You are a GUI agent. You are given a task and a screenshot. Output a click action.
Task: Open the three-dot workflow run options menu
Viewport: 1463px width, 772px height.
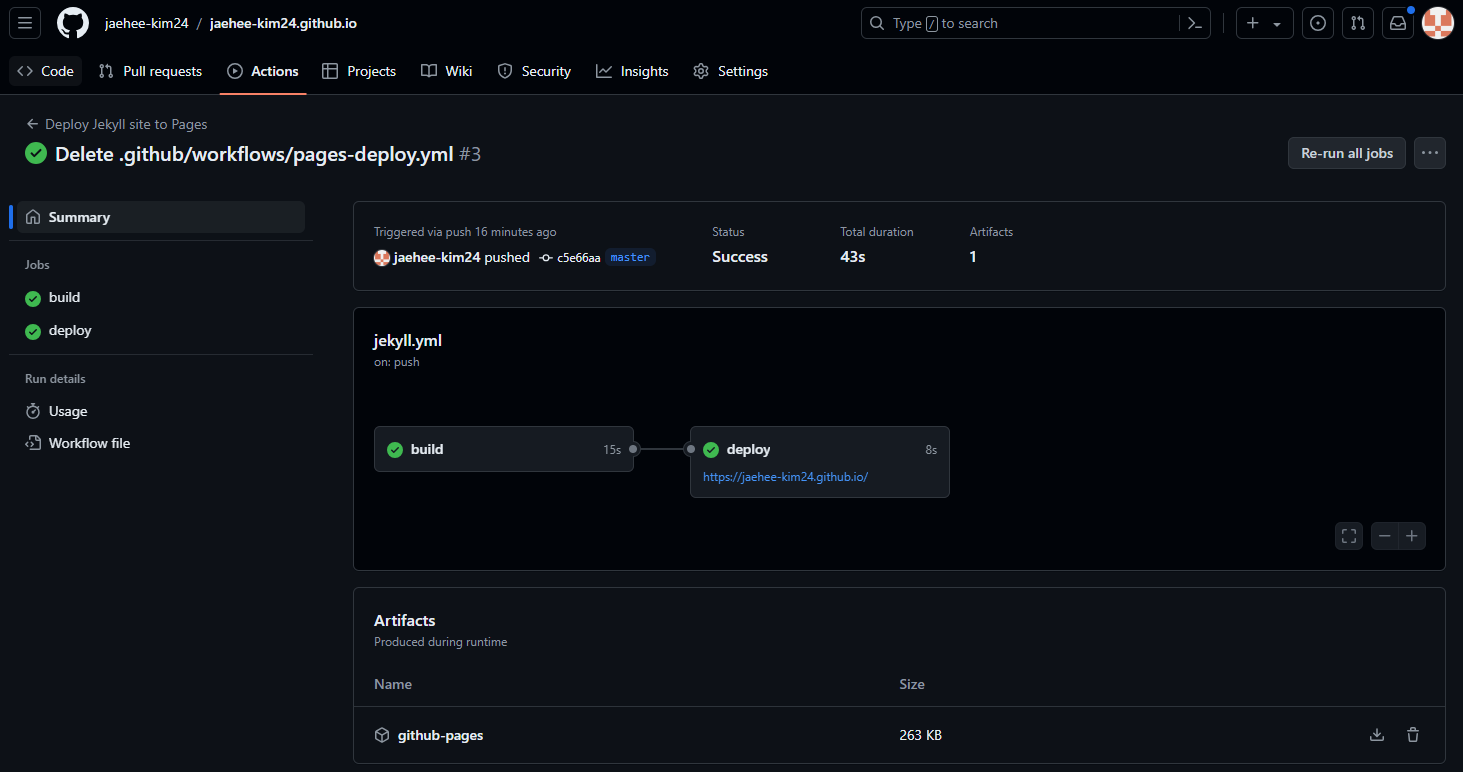coord(1430,153)
